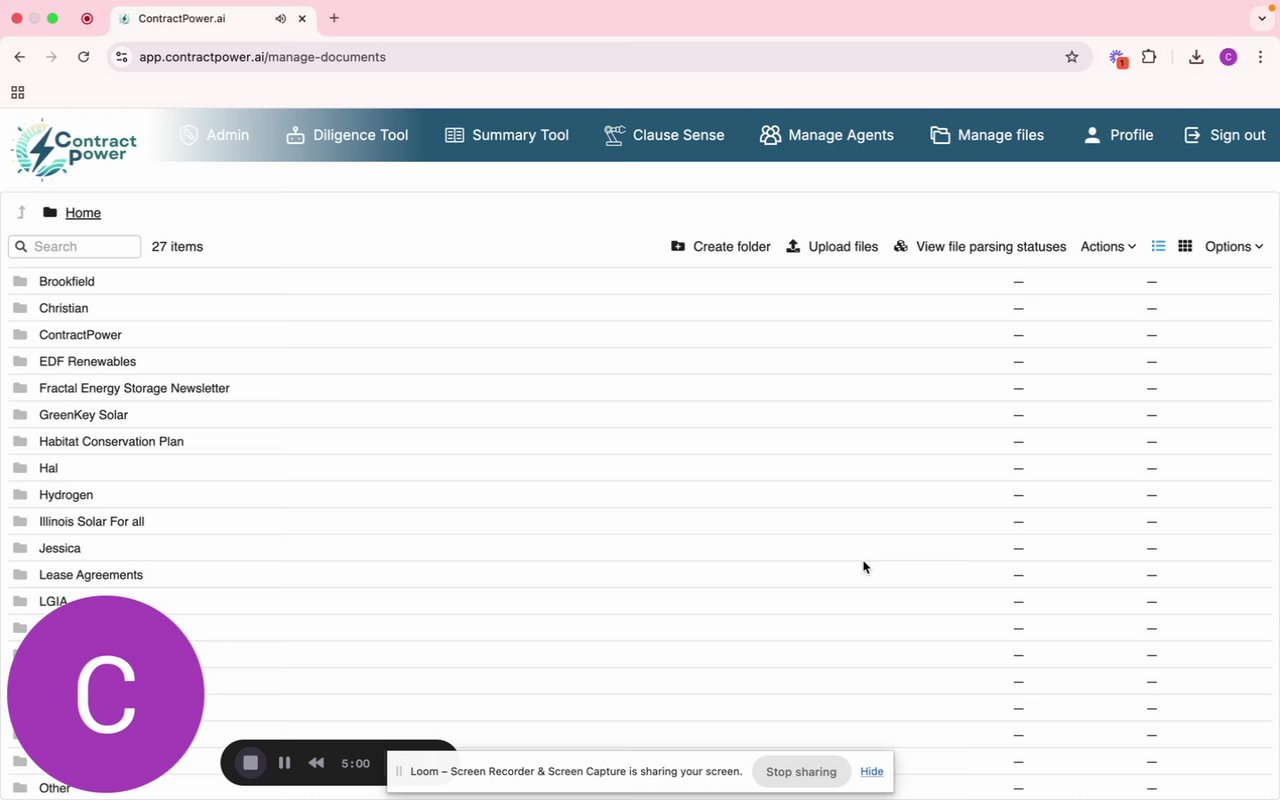
Task: Pause the Loom recording
Action: tap(285, 763)
